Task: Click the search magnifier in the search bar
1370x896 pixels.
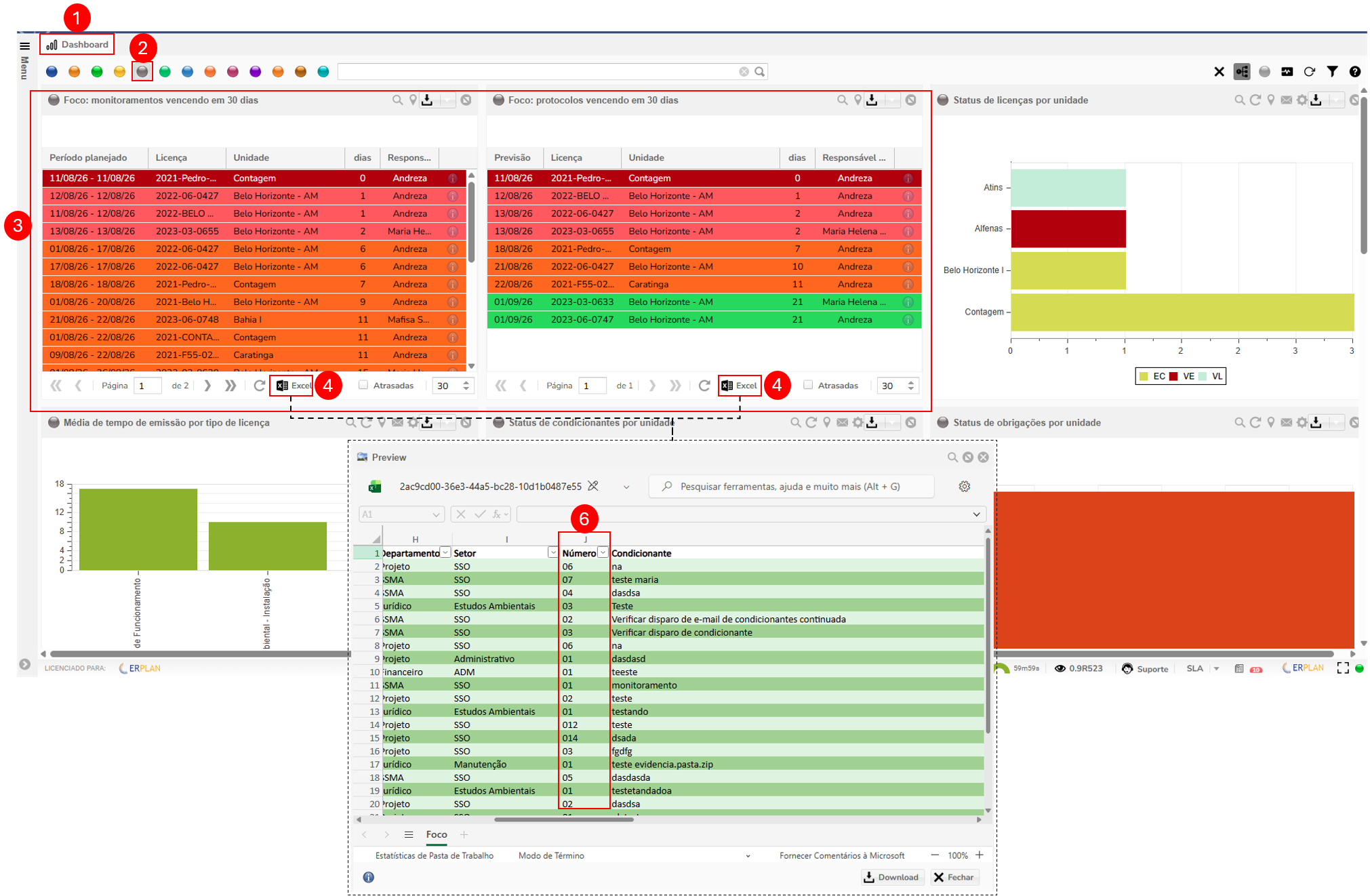Action: [760, 71]
